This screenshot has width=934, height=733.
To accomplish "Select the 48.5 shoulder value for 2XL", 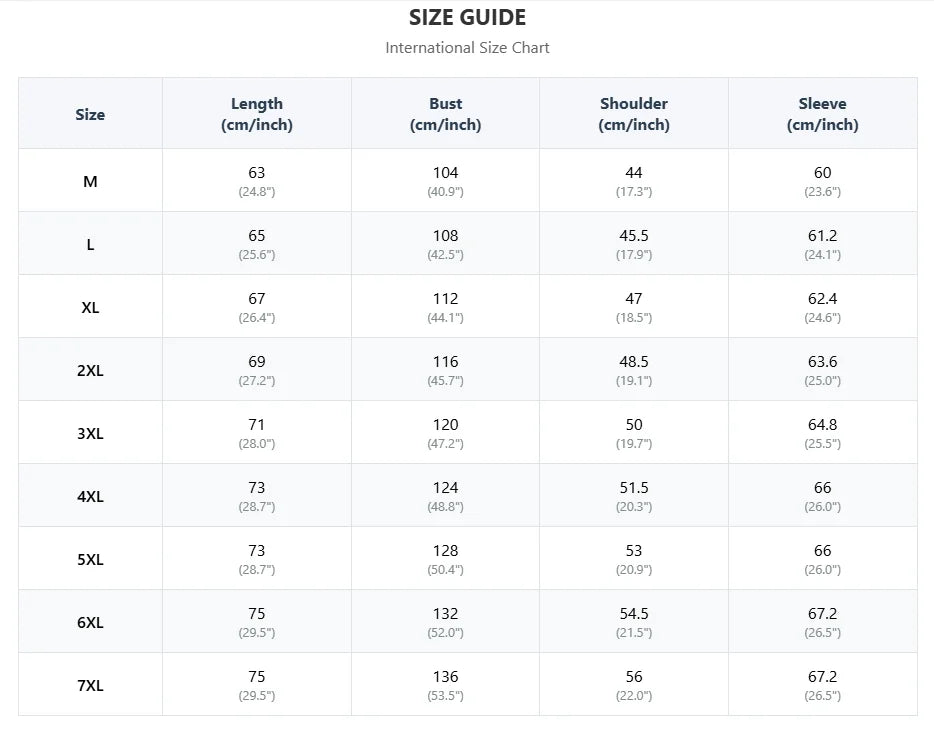I will 634,362.
